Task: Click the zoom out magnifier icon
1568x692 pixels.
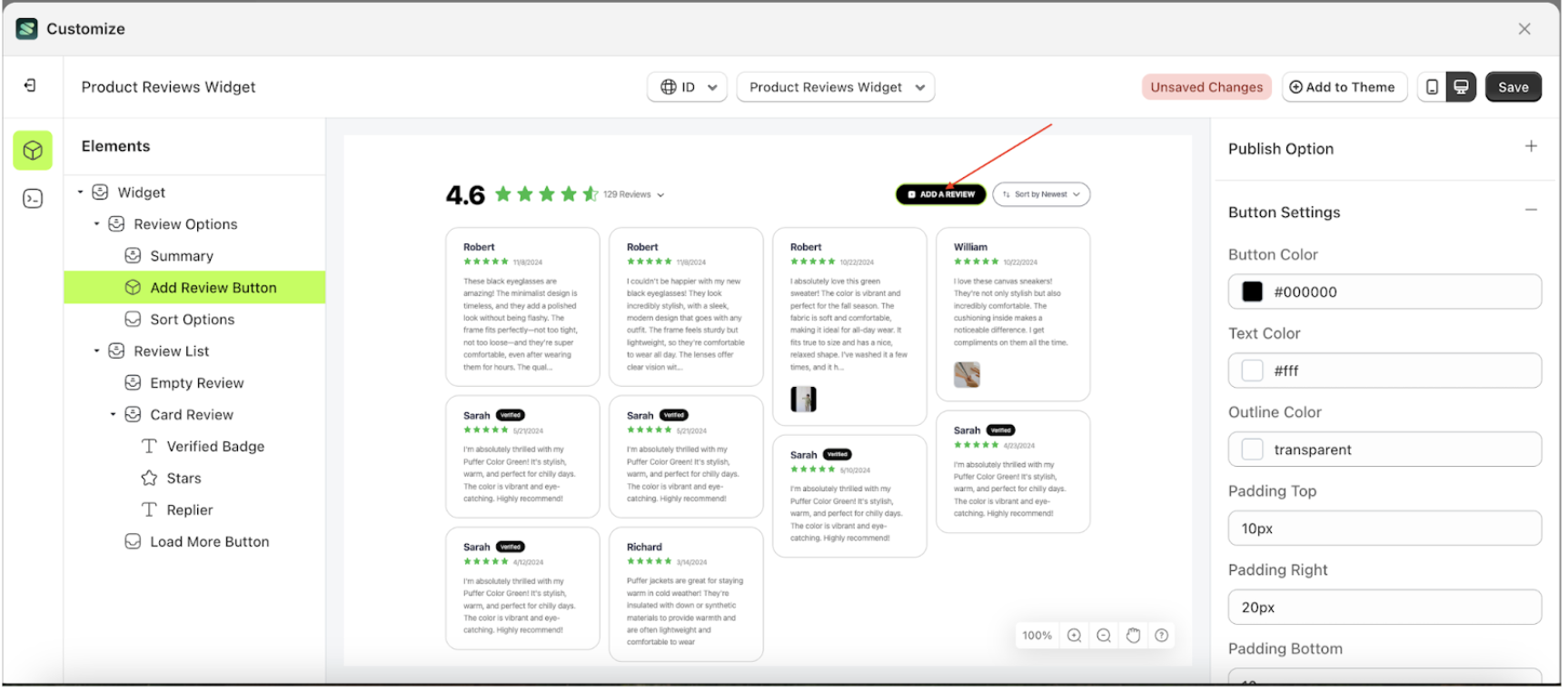Action: tap(1104, 636)
